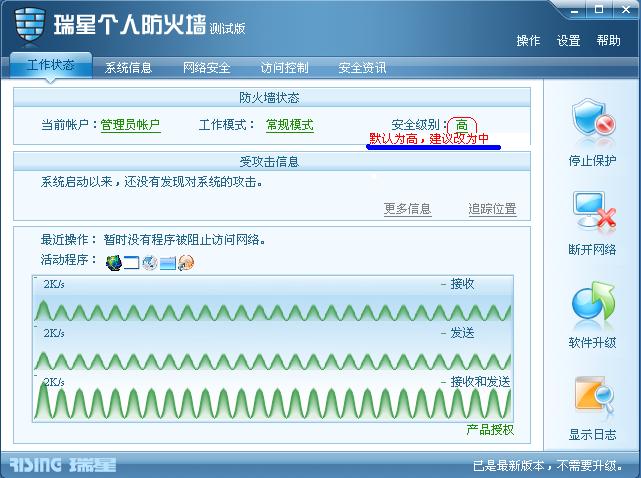Open the 帮助 menu
This screenshot has height=478, width=641.
pyautogui.click(x=608, y=40)
